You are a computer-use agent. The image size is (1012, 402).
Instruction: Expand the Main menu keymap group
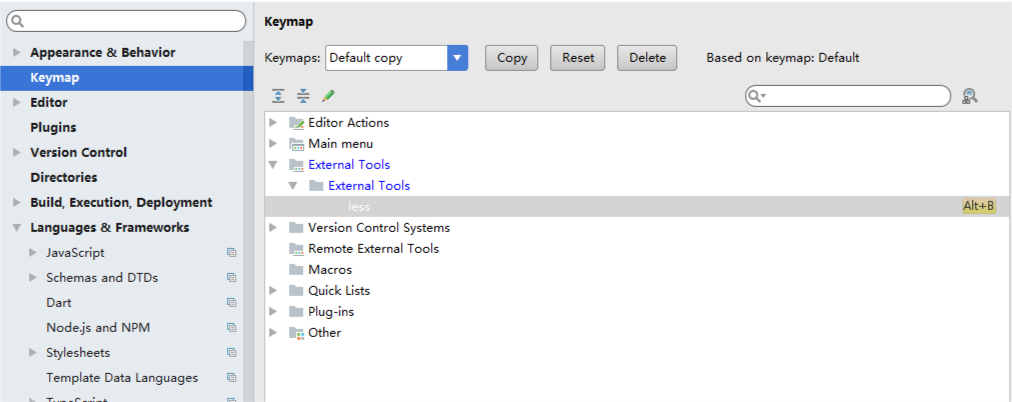tap(274, 144)
